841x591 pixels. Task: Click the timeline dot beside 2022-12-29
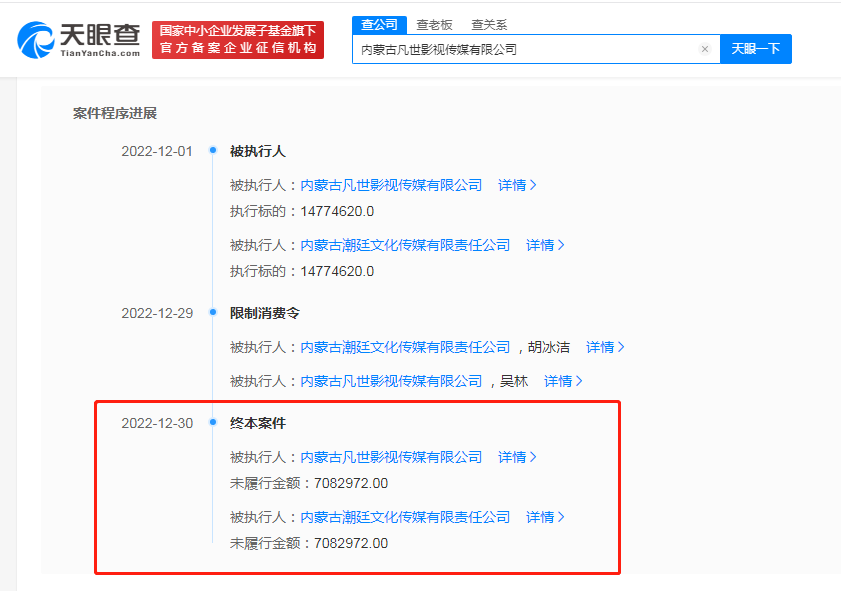click(x=211, y=310)
